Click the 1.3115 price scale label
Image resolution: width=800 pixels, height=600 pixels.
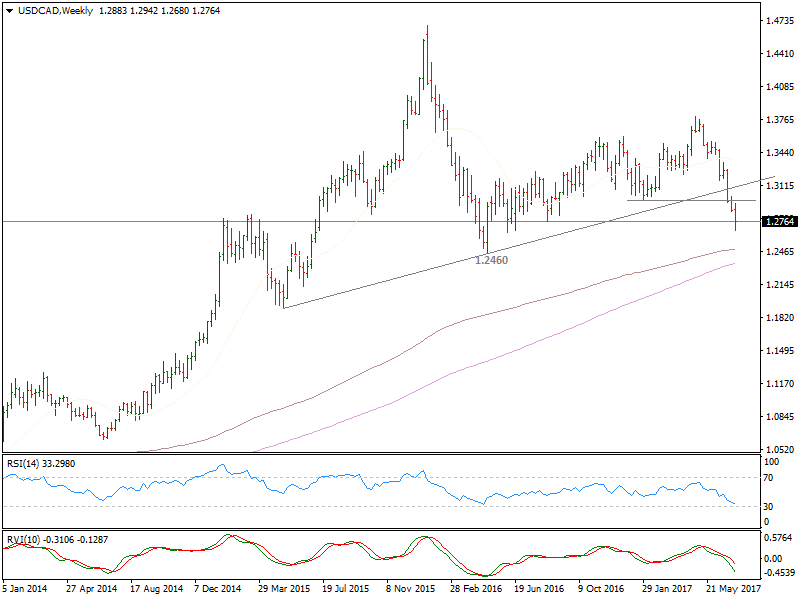[x=778, y=186]
